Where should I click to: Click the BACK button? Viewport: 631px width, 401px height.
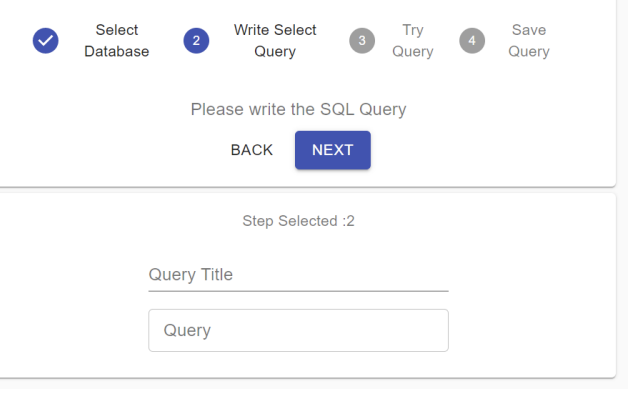pos(252,150)
